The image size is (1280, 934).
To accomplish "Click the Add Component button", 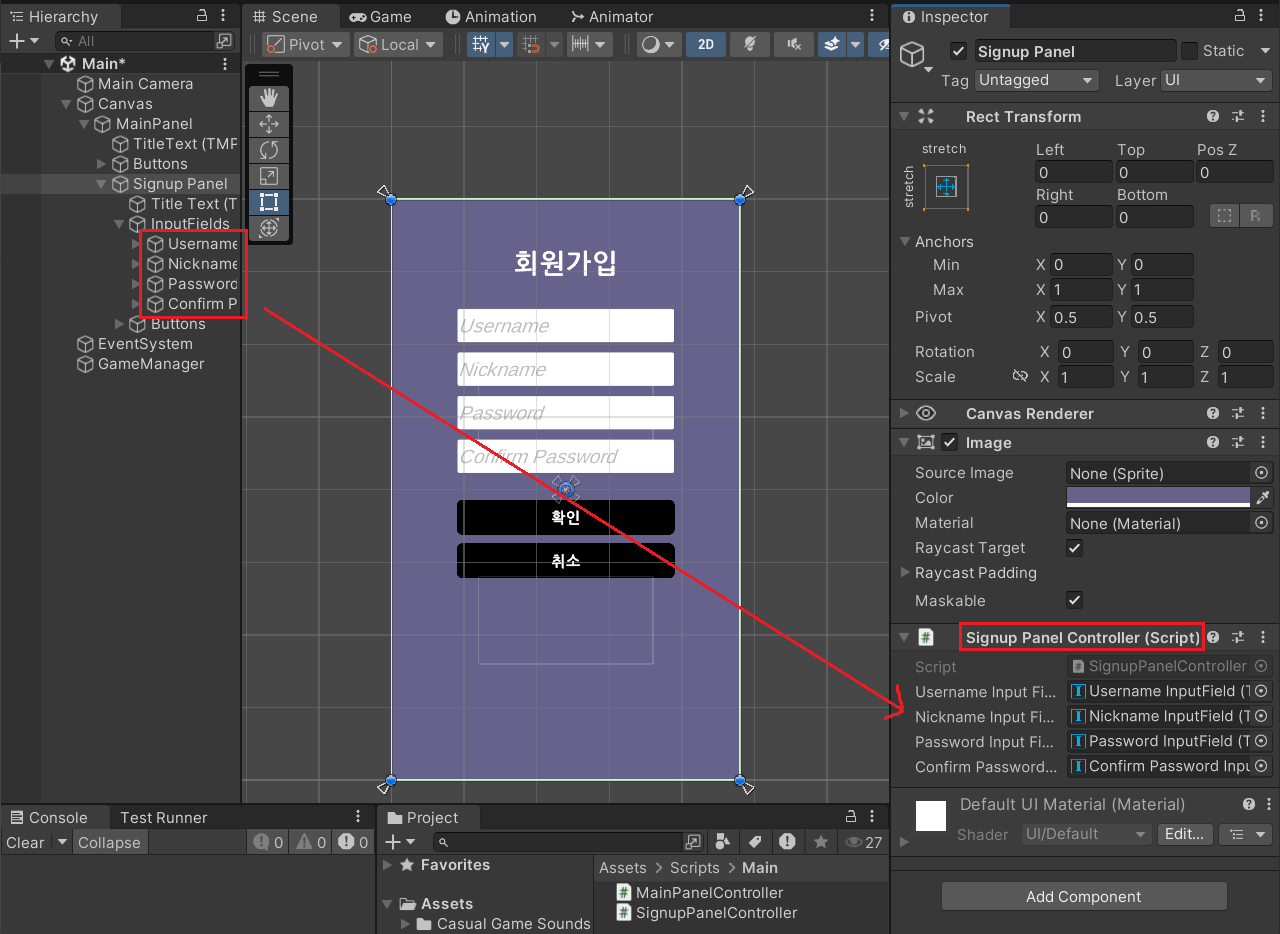I will click(x=1084, y=896).
